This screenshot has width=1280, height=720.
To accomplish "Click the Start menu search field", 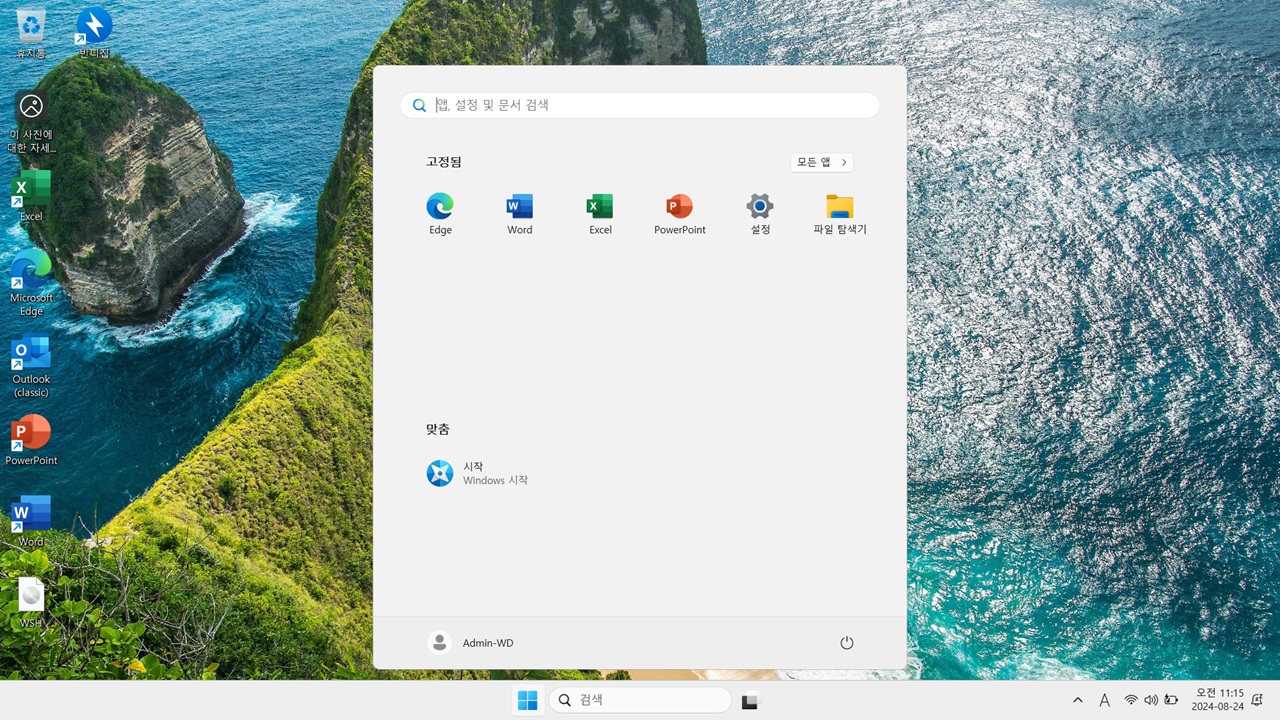I will (x=640, y=105).
